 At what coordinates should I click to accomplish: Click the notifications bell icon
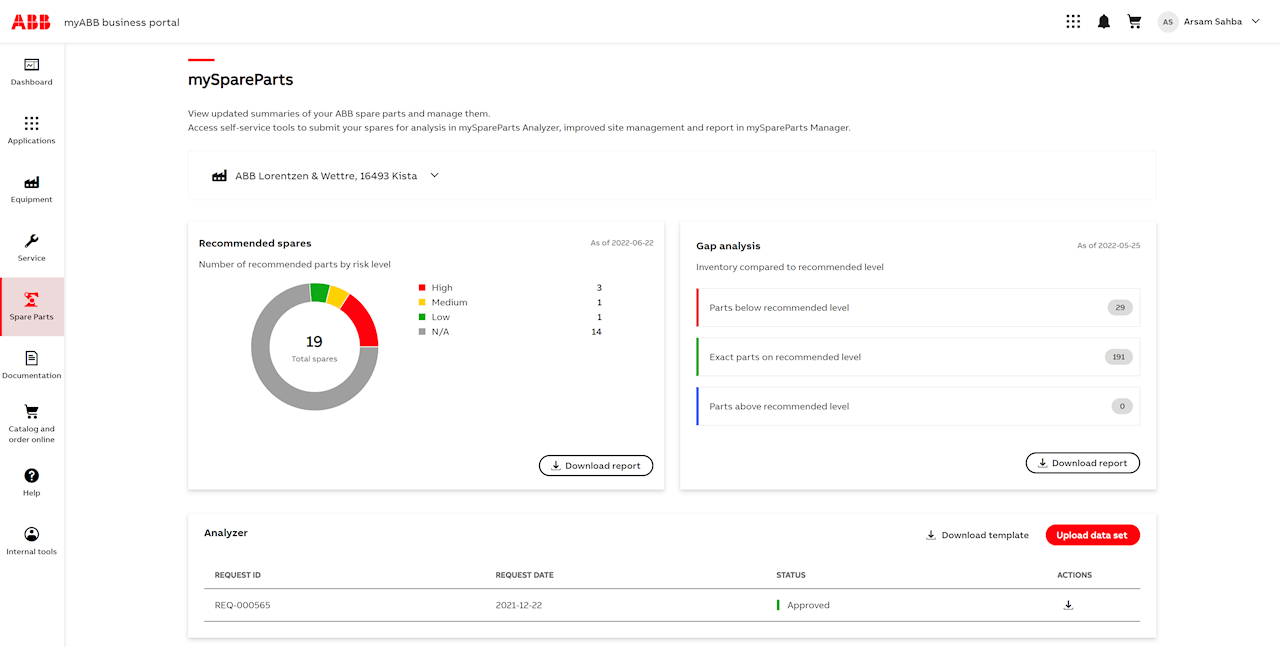point(1104,21)
